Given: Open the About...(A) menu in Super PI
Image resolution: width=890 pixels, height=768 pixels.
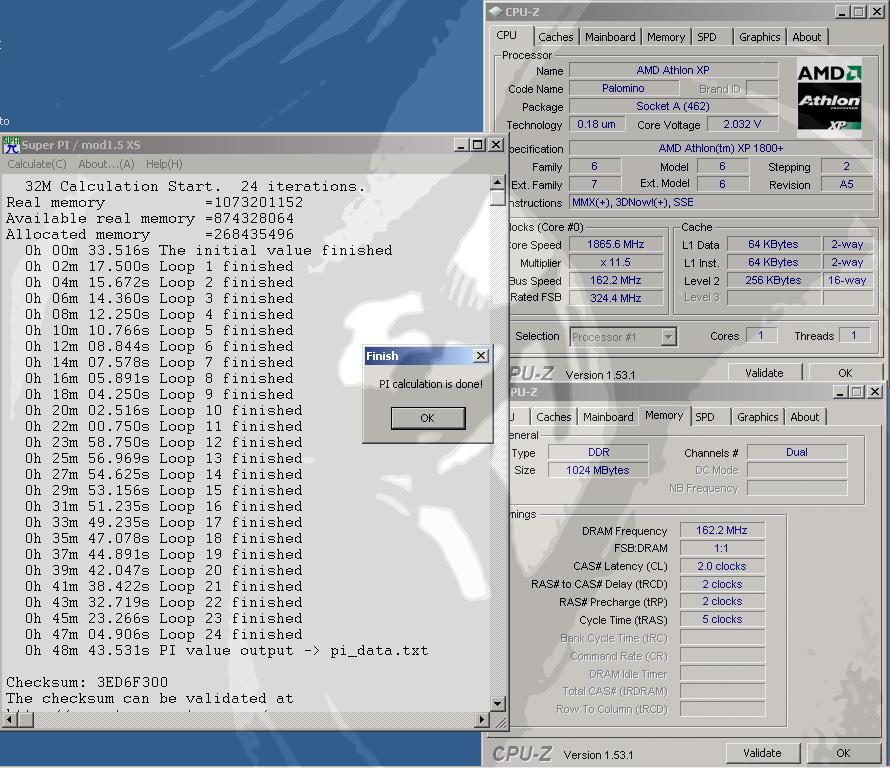Looking at the screenshot, I should (x=106, y=164).
